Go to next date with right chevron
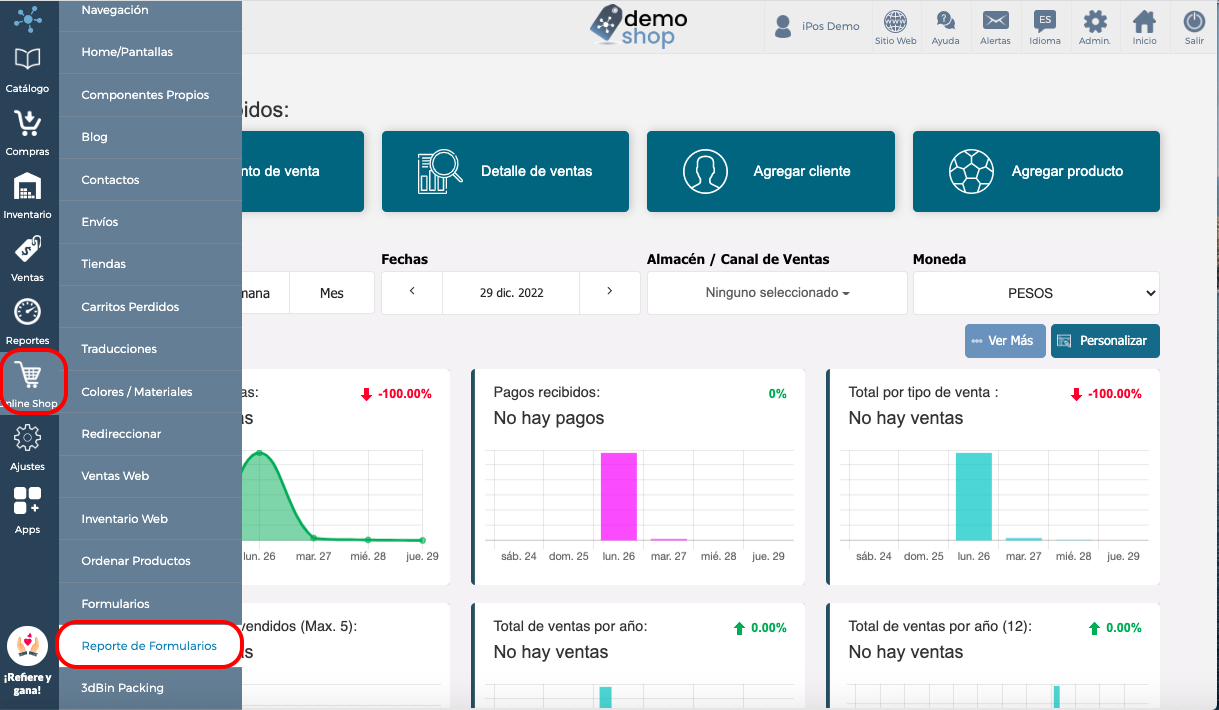 [x=610, y=292]
